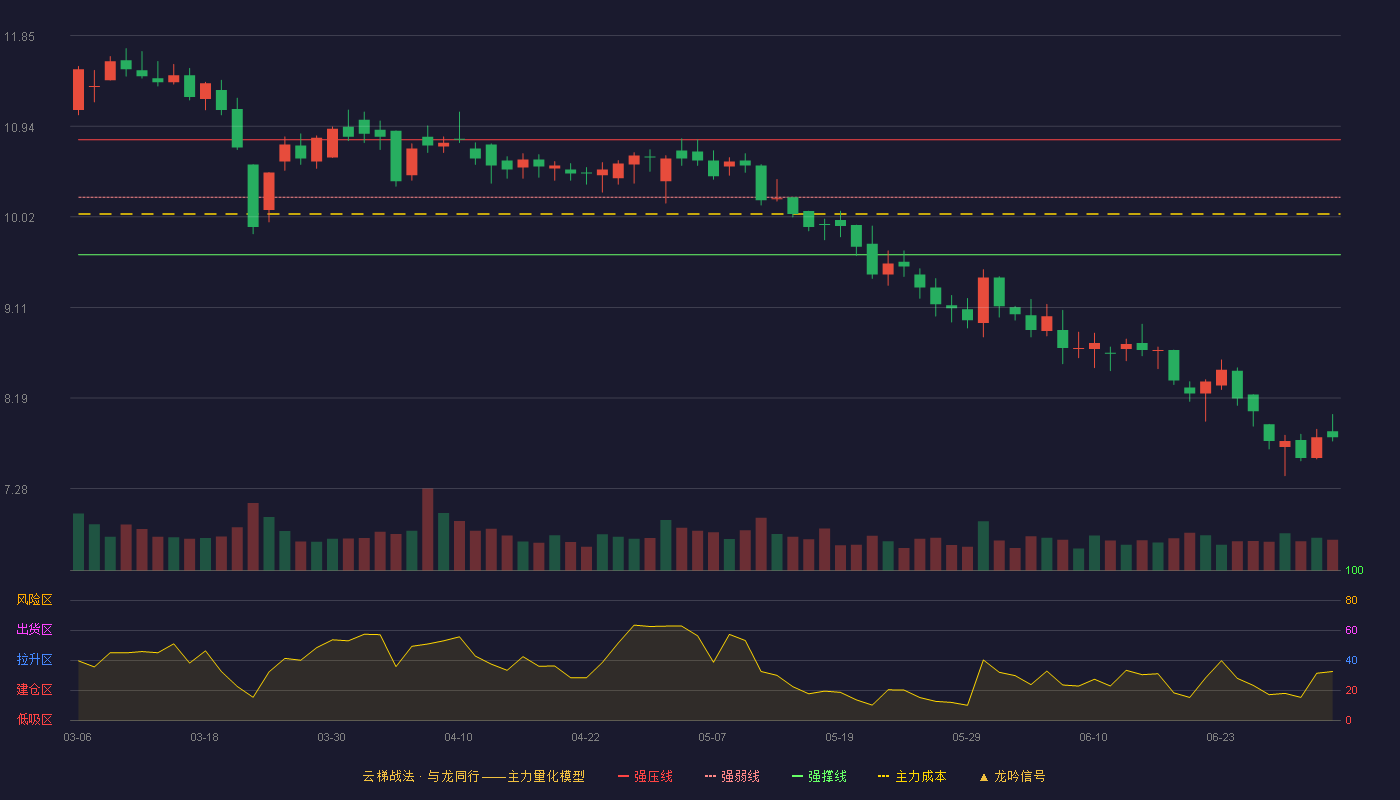1400x800 pixels.
Task: Click the blue 40 indicator axis value
Action: 1351,661
